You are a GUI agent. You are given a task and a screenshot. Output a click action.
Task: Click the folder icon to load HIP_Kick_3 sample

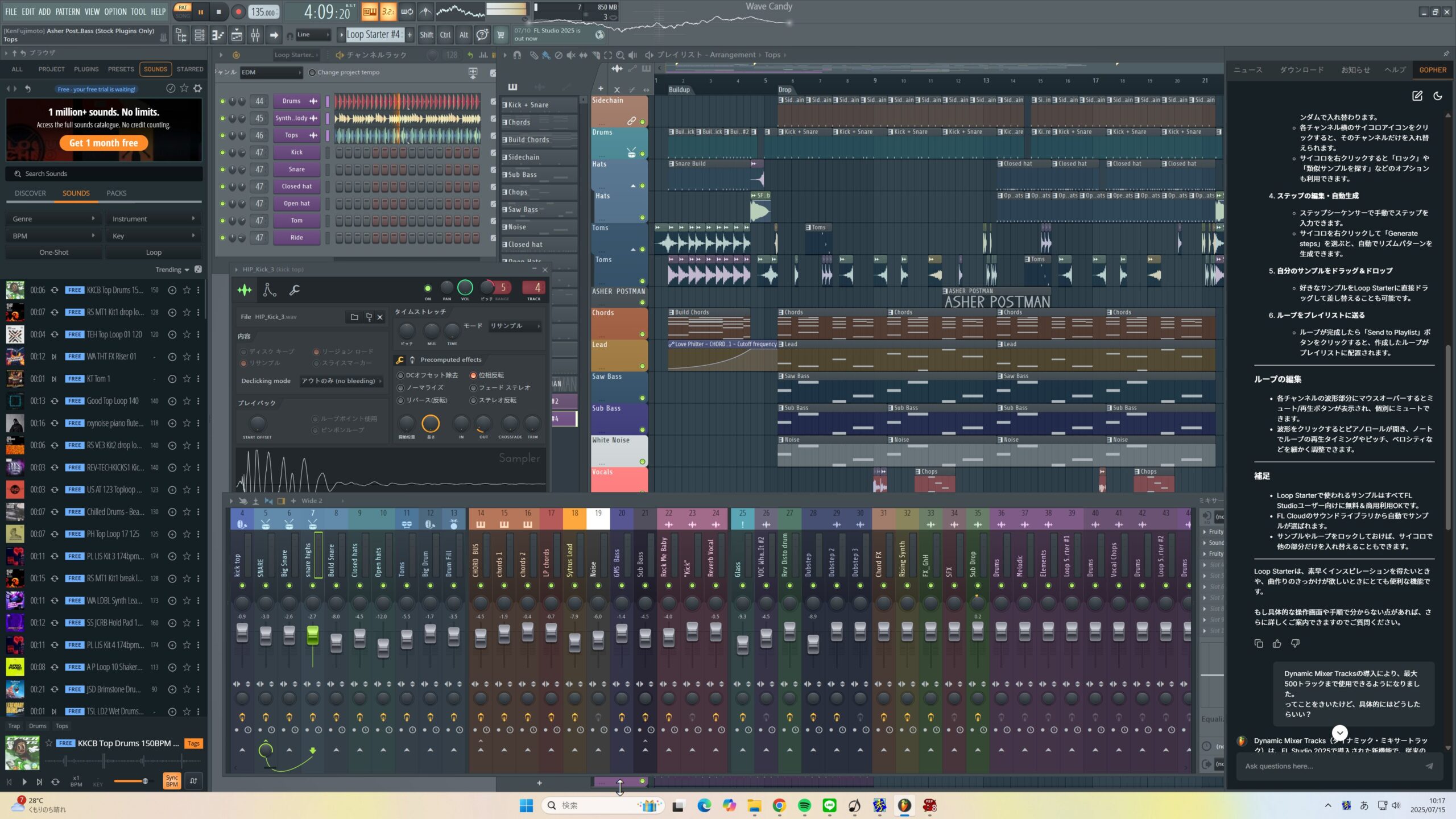coord(354,317)
